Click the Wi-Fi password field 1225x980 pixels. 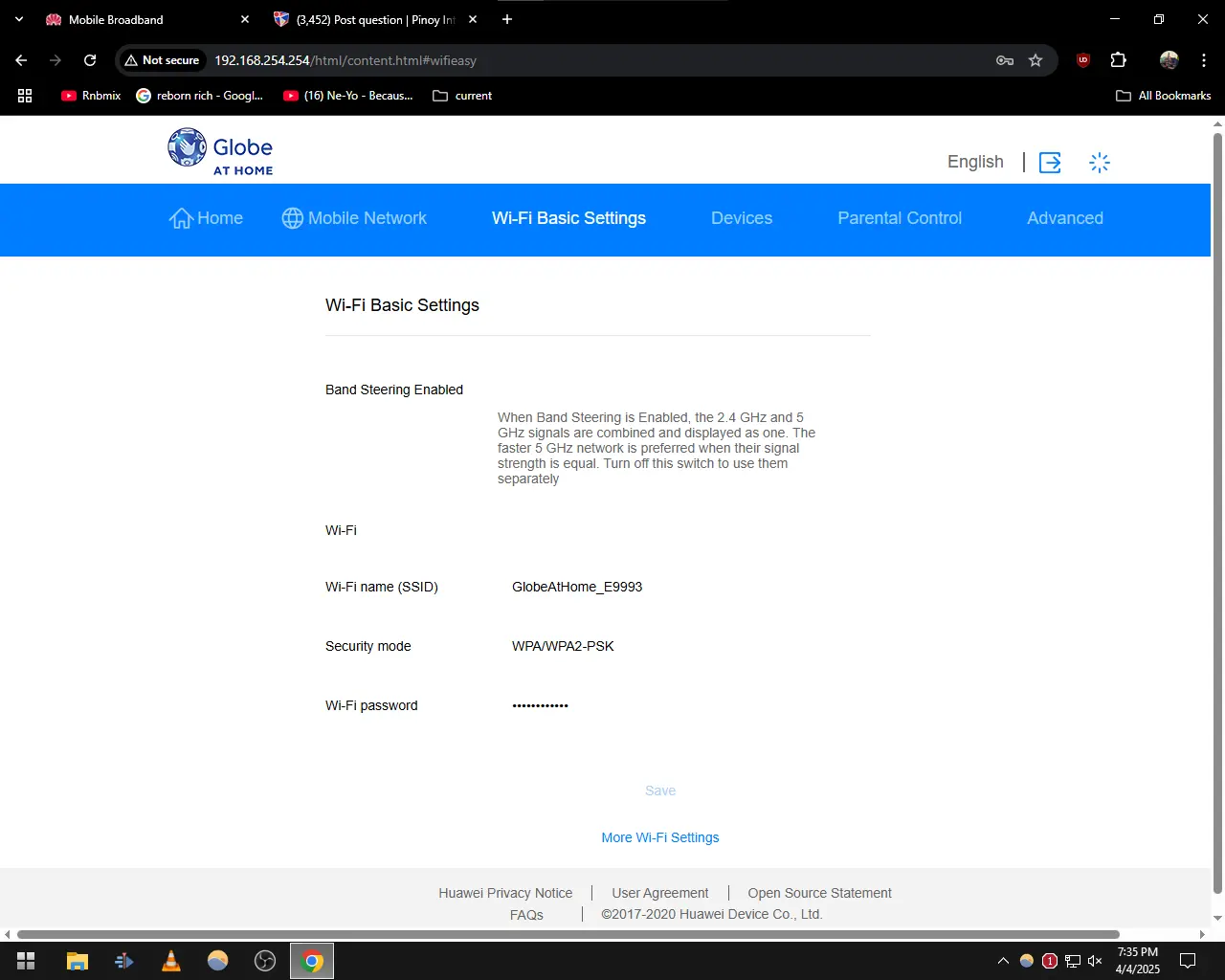[540, 705]
